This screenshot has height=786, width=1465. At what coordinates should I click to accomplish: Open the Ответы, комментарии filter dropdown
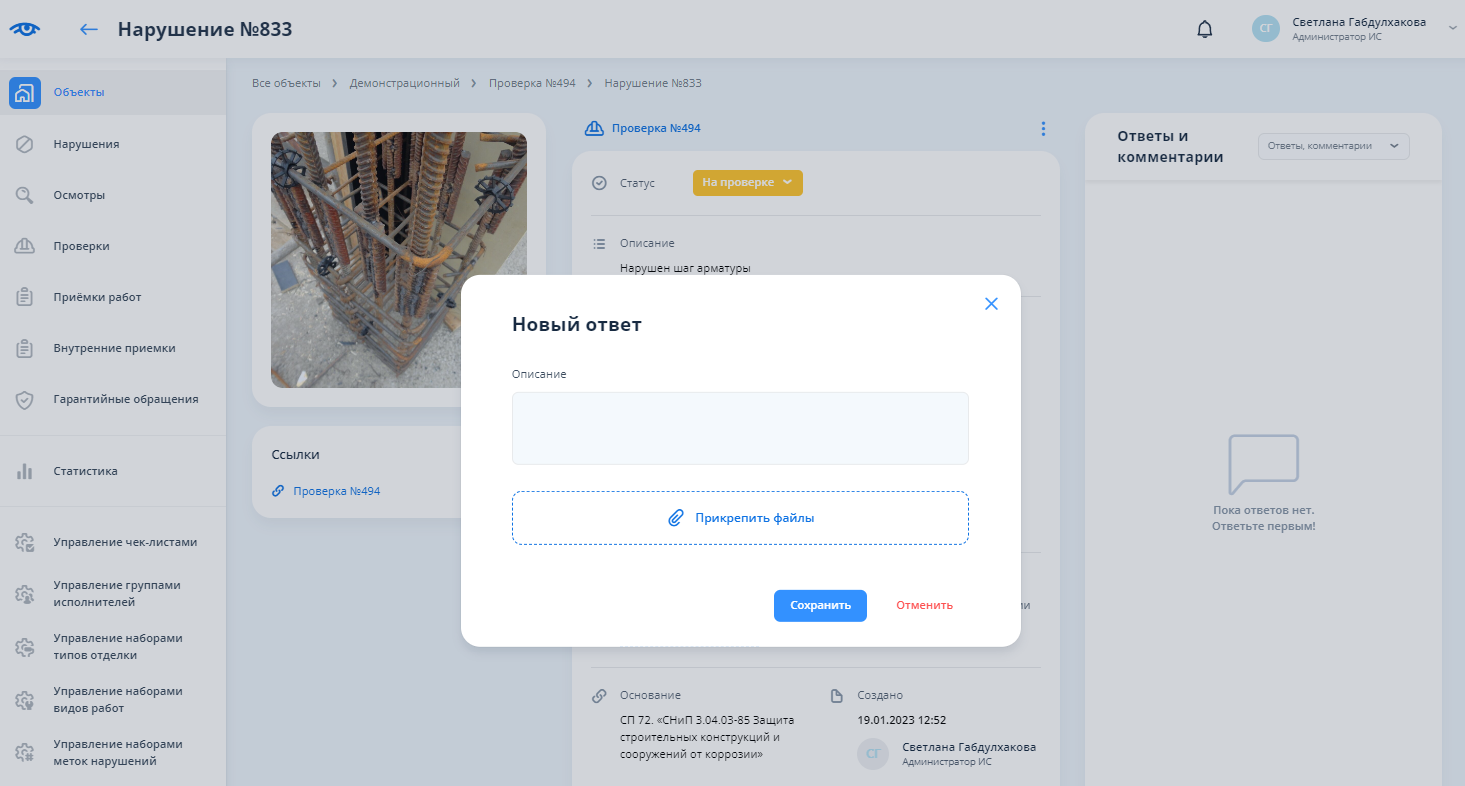point(1333,146)
